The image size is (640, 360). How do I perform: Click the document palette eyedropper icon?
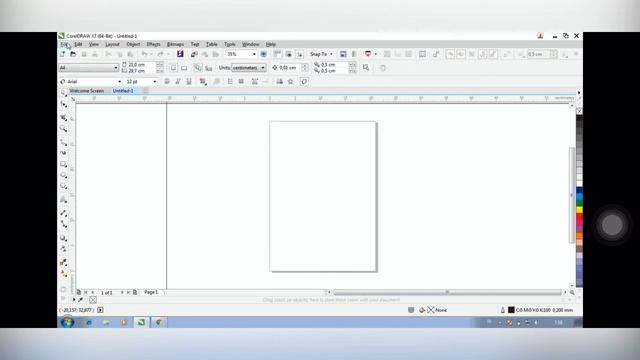[80, 300]
